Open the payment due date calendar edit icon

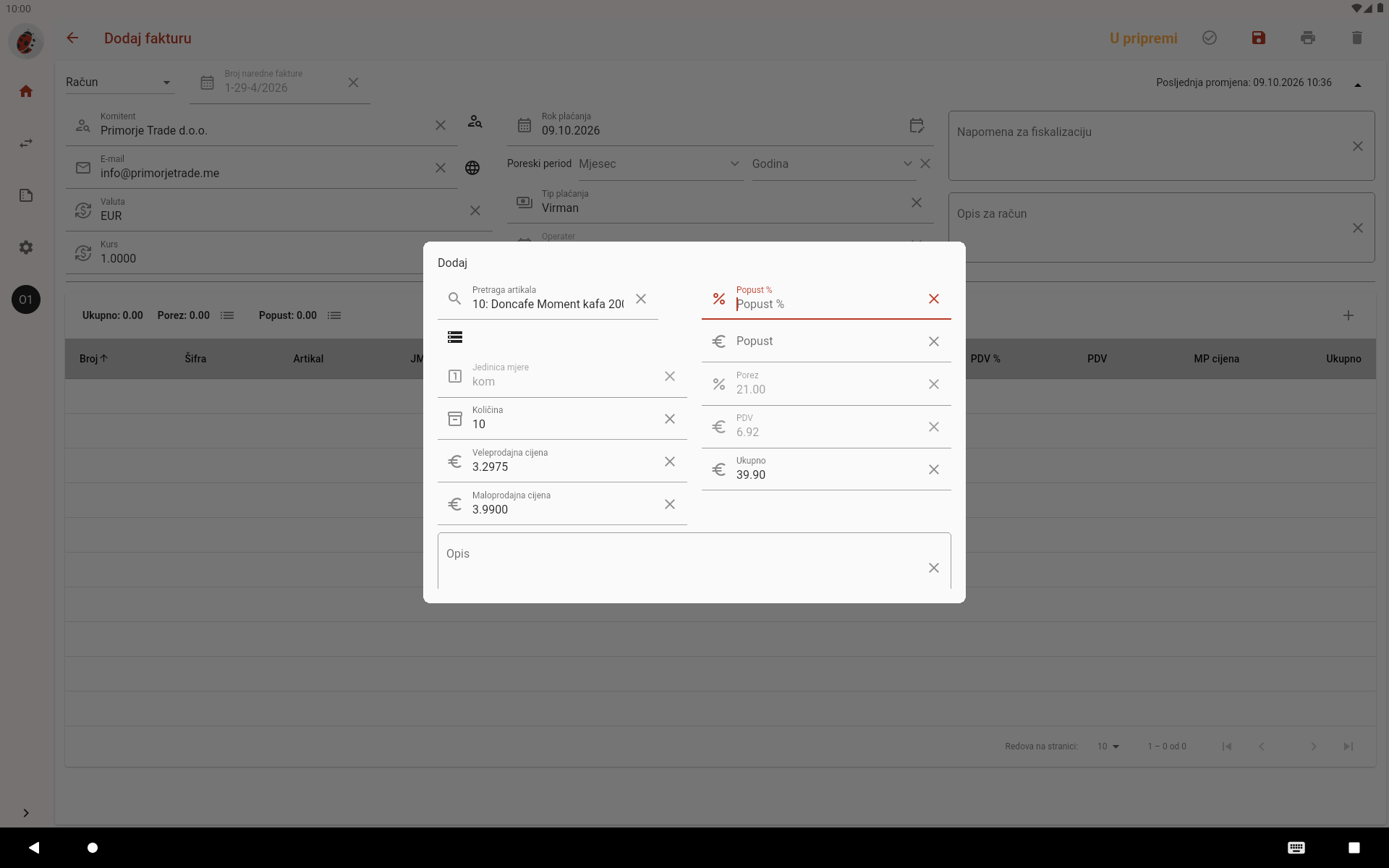pyautogui.click(x=917, y=126)
